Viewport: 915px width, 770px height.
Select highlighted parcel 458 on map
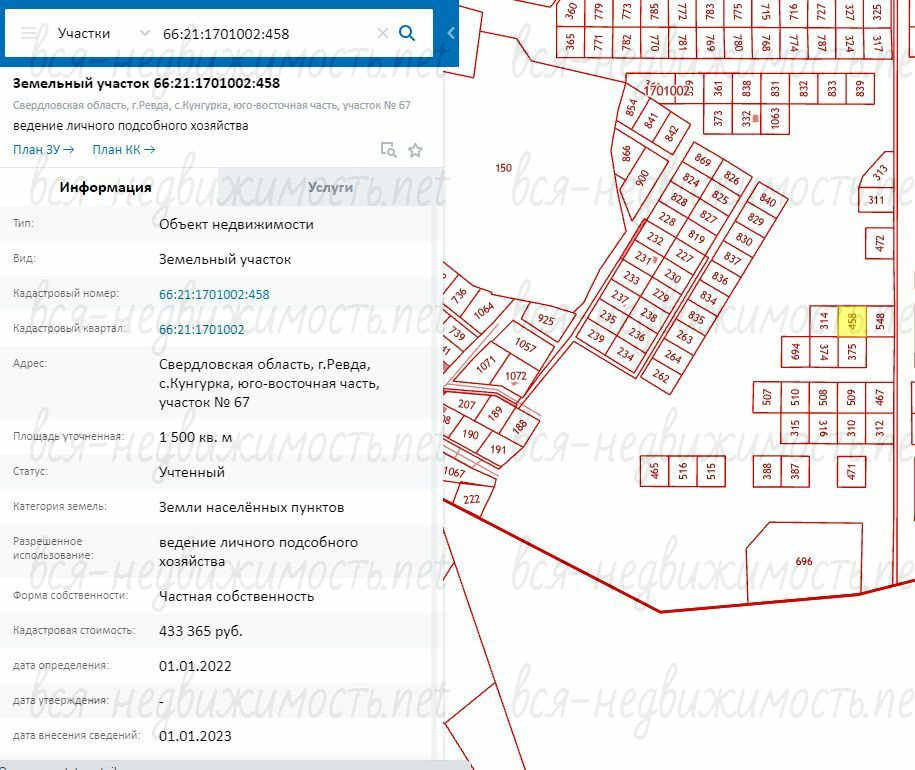tap(852, 321)
